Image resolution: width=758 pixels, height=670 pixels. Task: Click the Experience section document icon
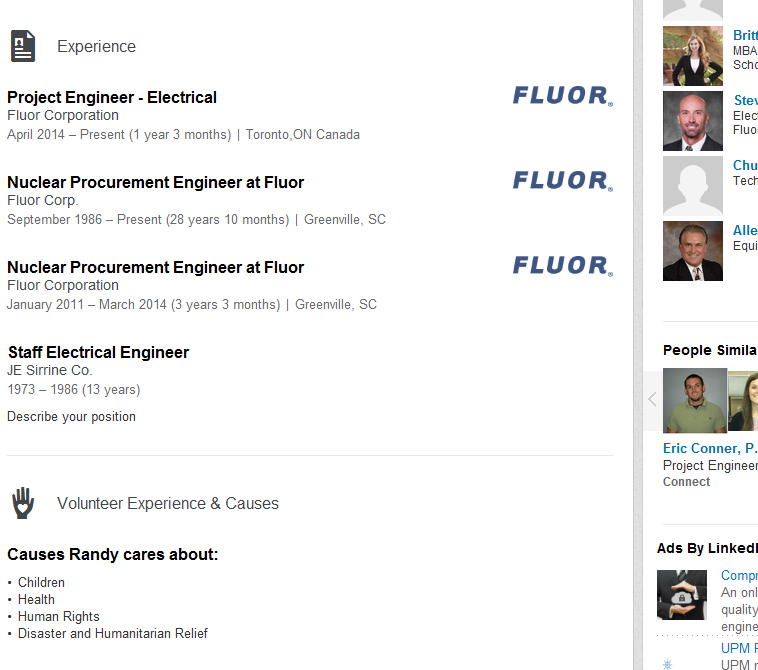point(23,46)
